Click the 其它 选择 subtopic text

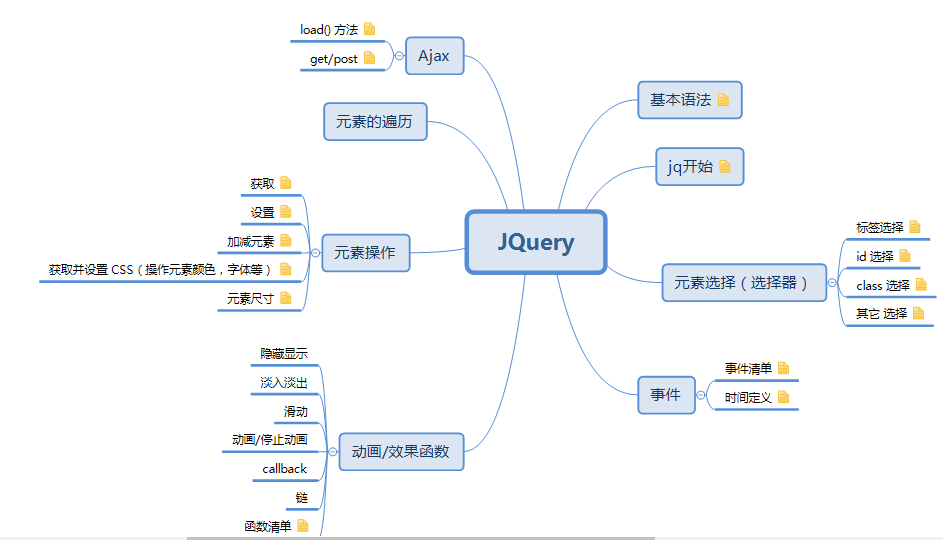click(882, 313)
